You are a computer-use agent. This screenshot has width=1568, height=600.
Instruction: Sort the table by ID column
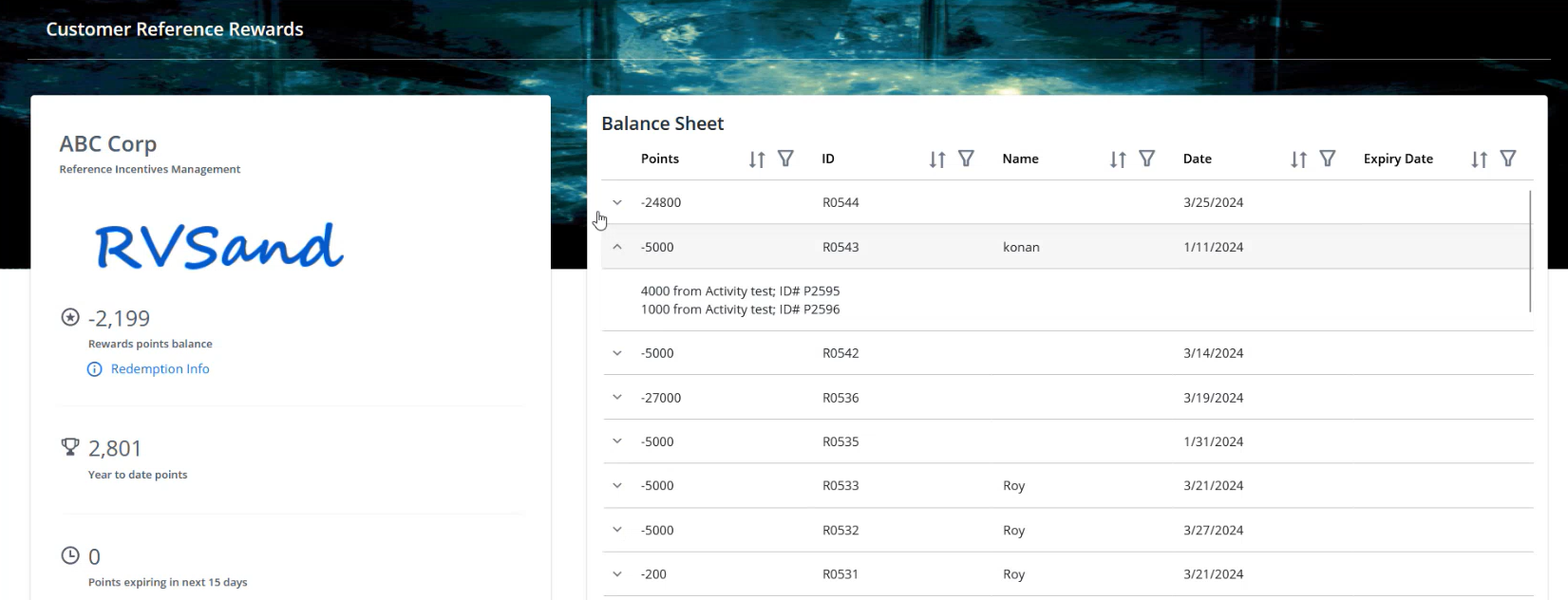937,159
